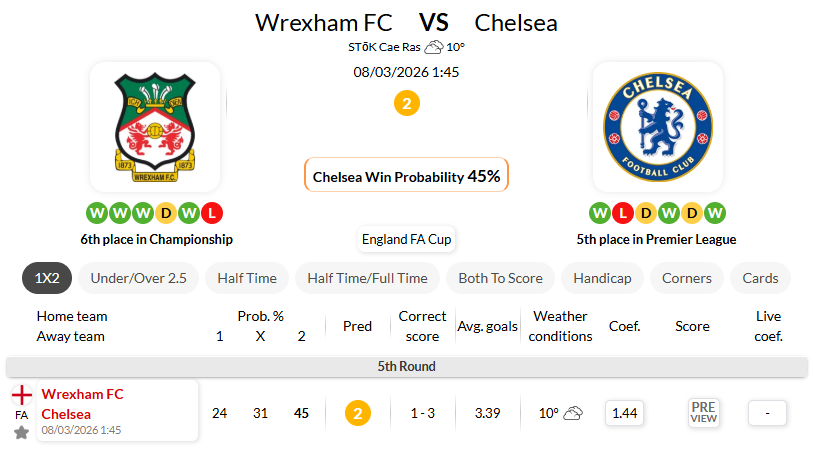Open the Wrexham FC team link in the match row

82,394
